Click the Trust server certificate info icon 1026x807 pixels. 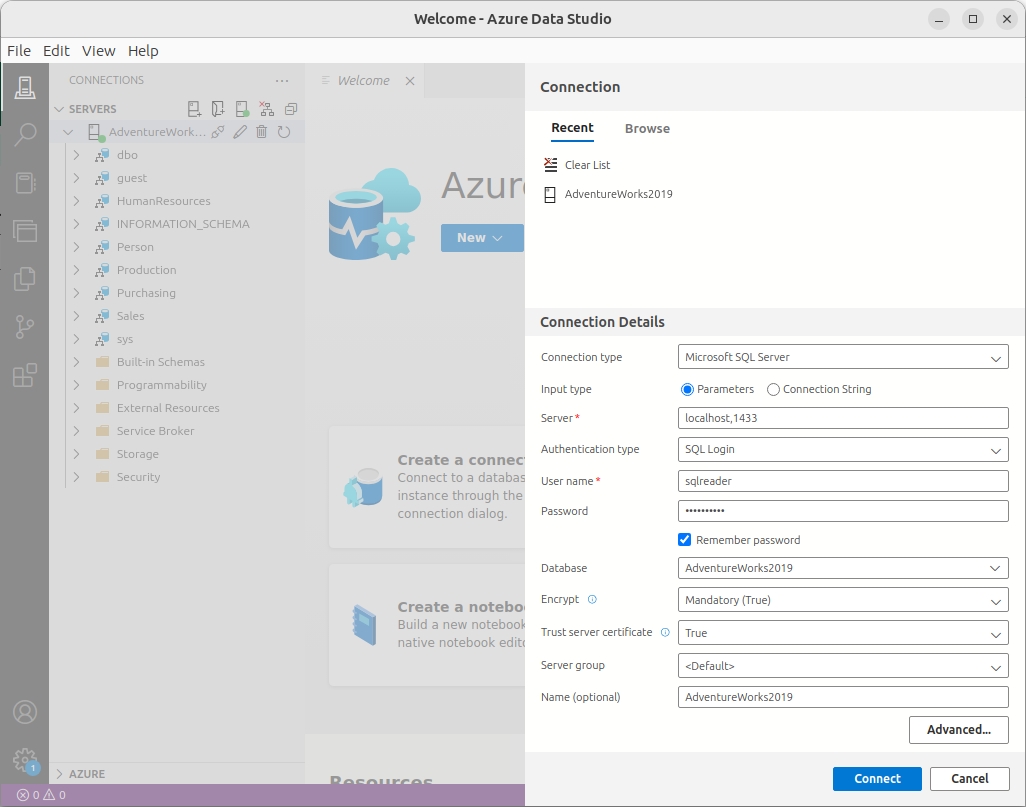665,632
